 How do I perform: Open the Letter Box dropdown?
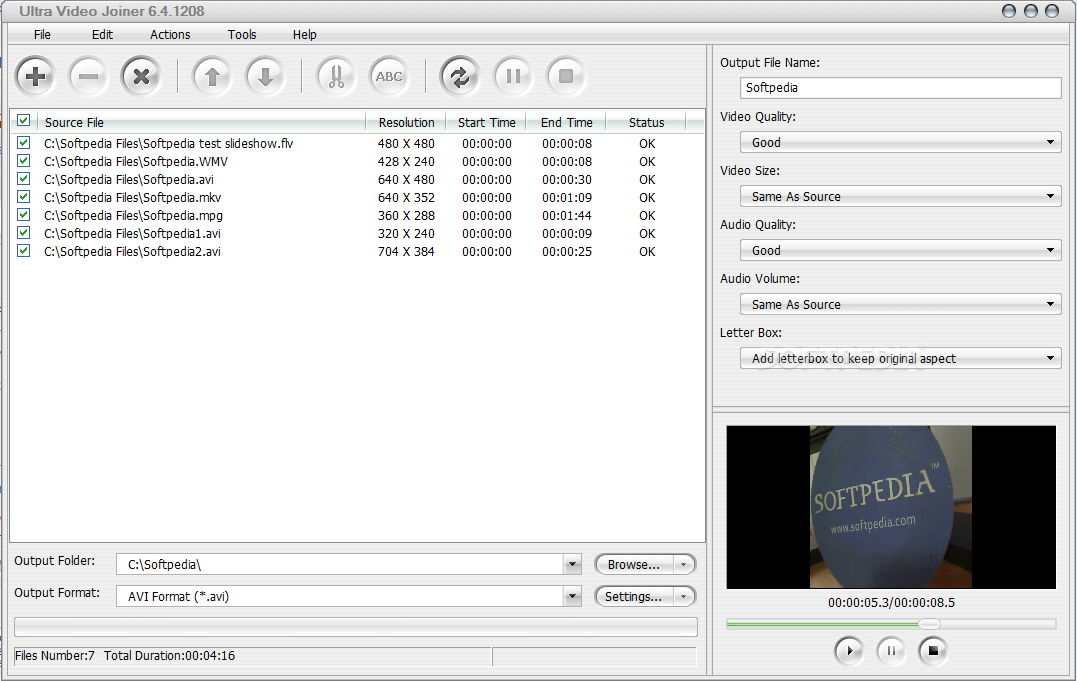[900, 358]
